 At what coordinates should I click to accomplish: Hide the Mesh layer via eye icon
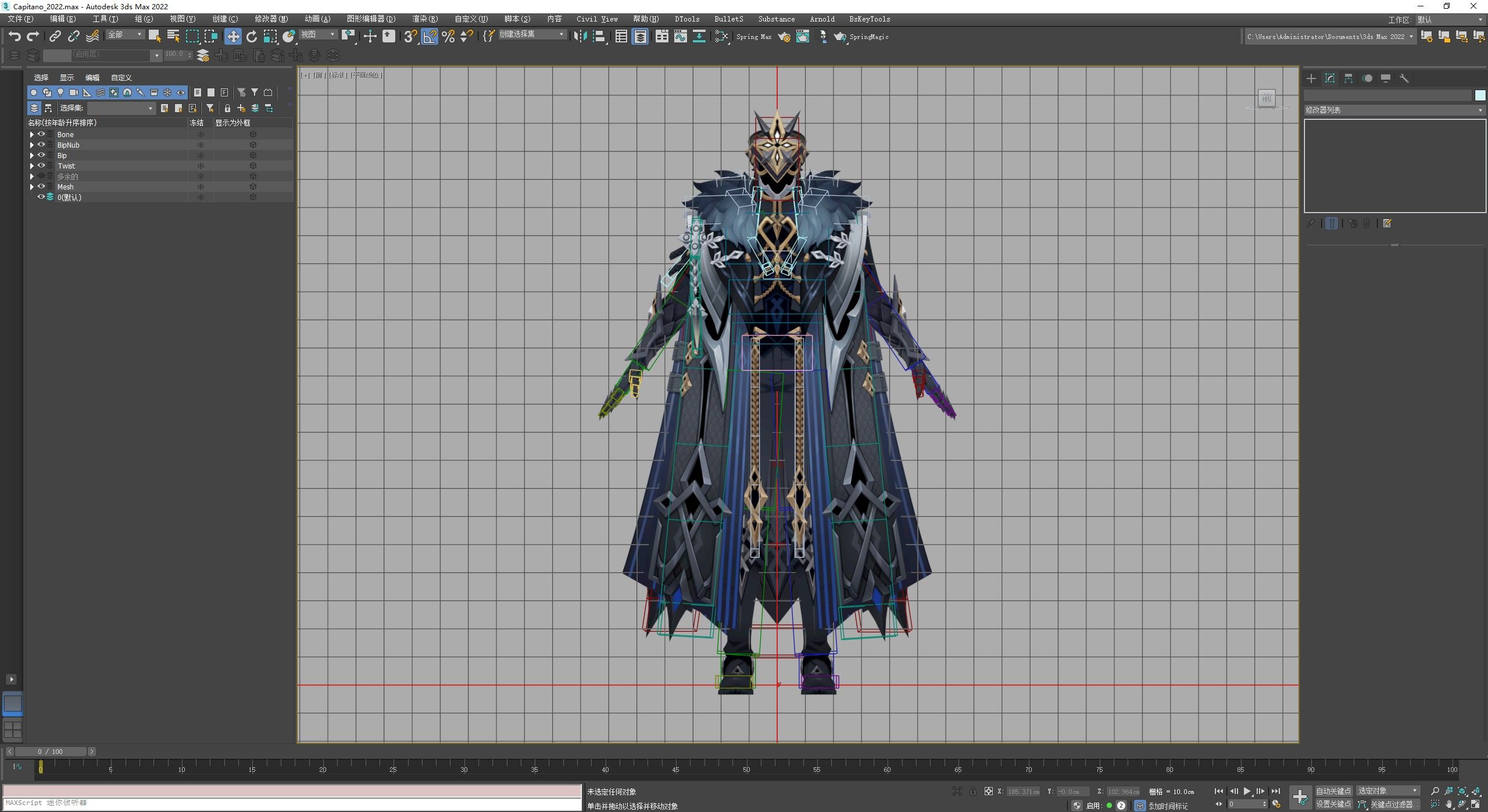point(41,187)
